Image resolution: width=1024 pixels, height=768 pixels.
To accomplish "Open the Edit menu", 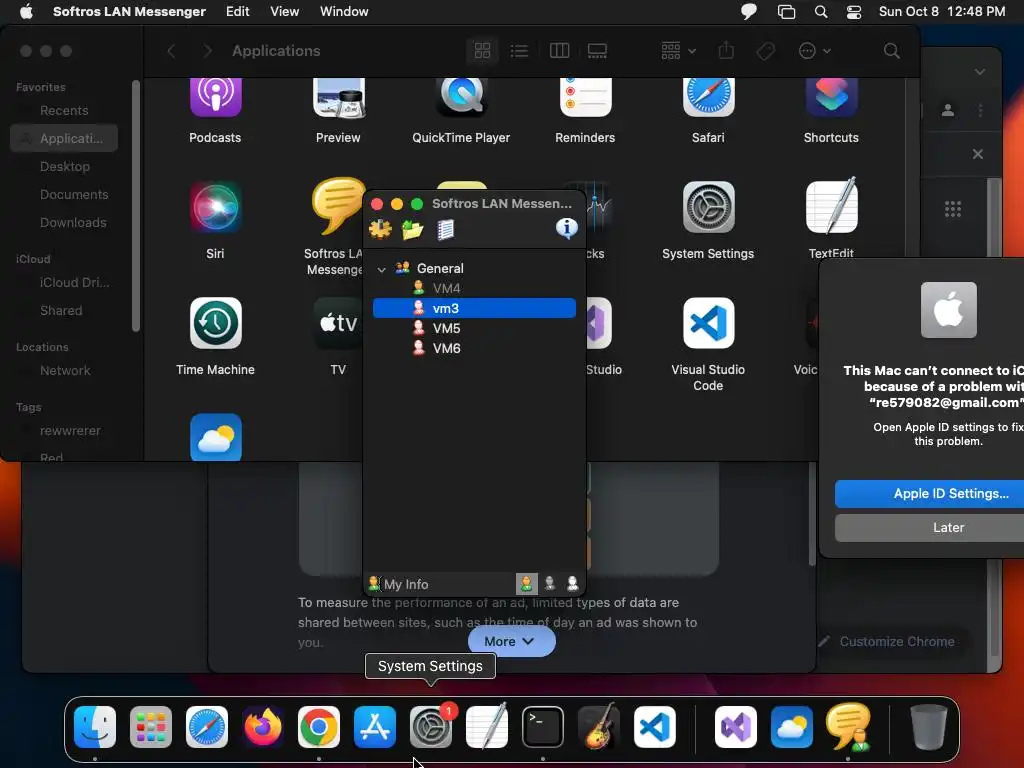I will (237, 11).
